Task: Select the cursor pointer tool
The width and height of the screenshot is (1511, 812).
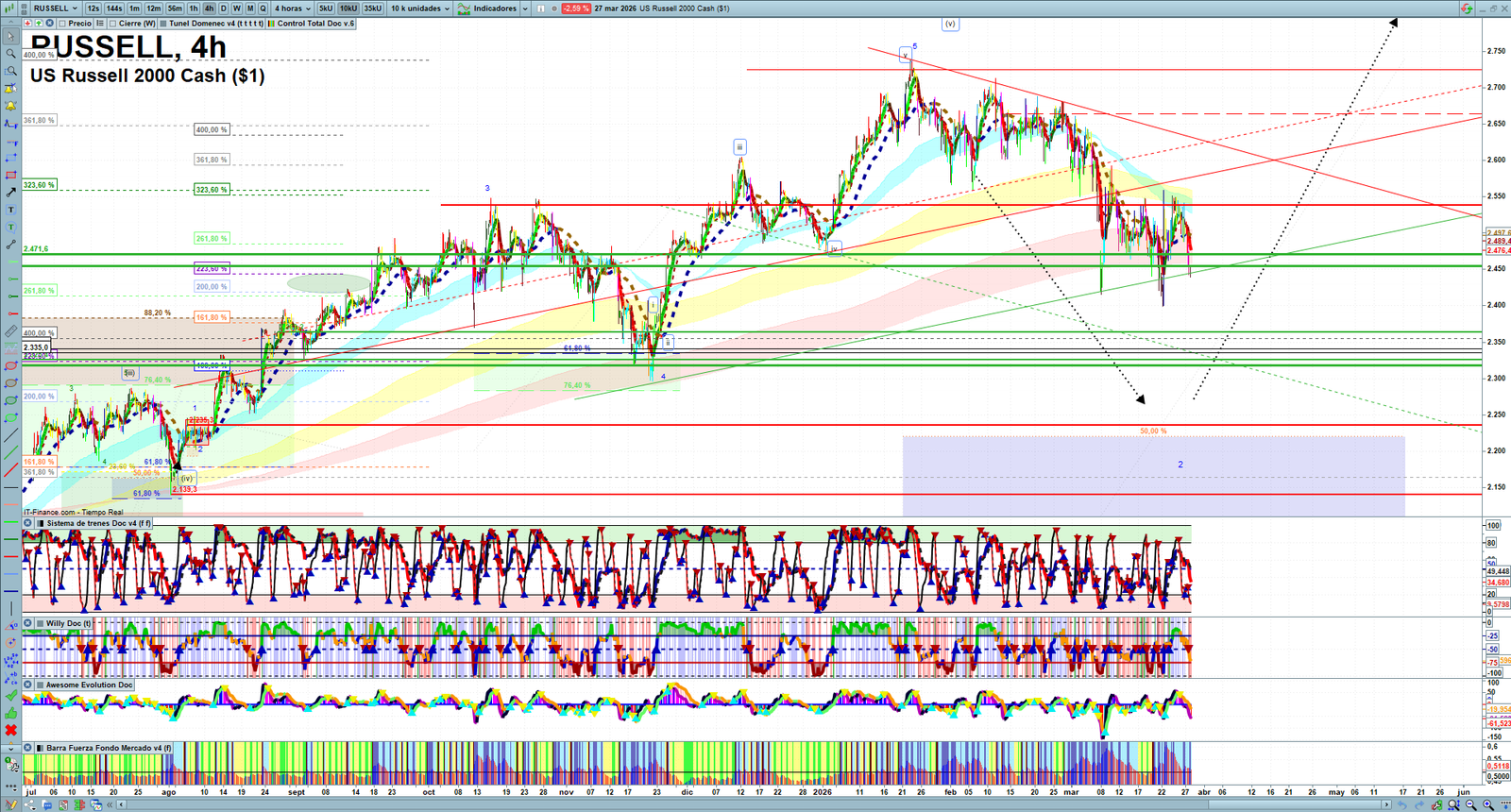Action: point(10,37)
